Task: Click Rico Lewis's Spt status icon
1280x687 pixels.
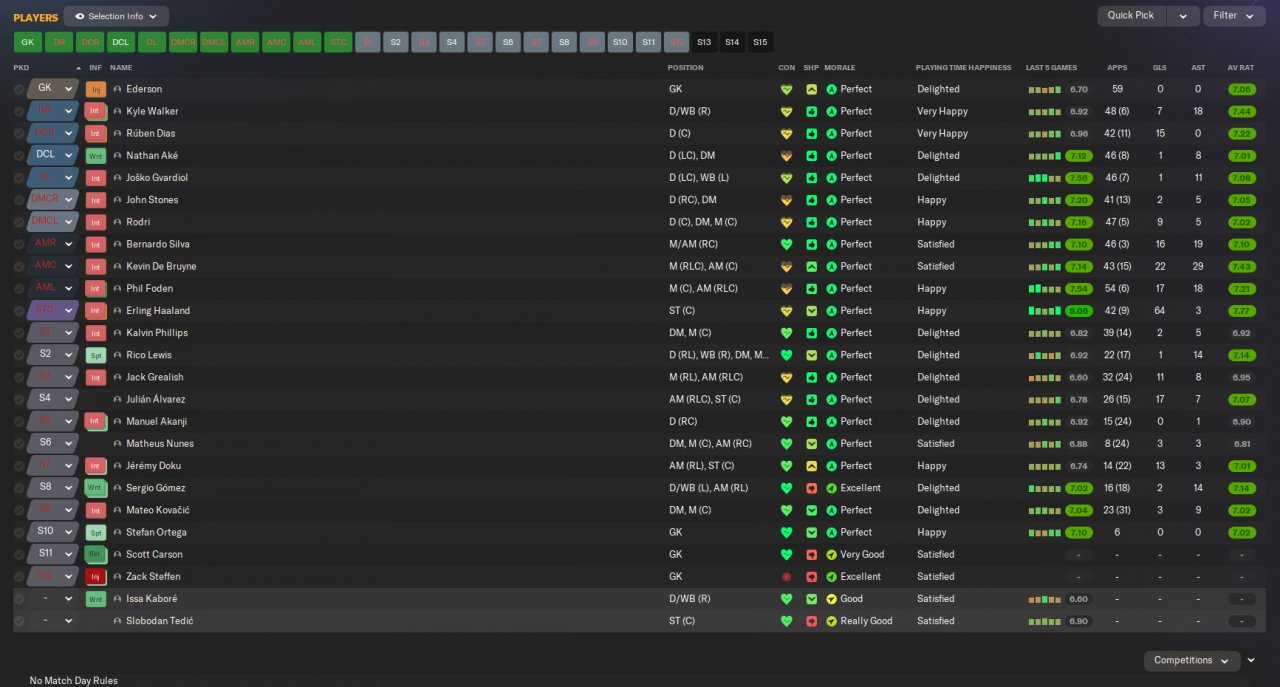Action: (x=96, y=355)
